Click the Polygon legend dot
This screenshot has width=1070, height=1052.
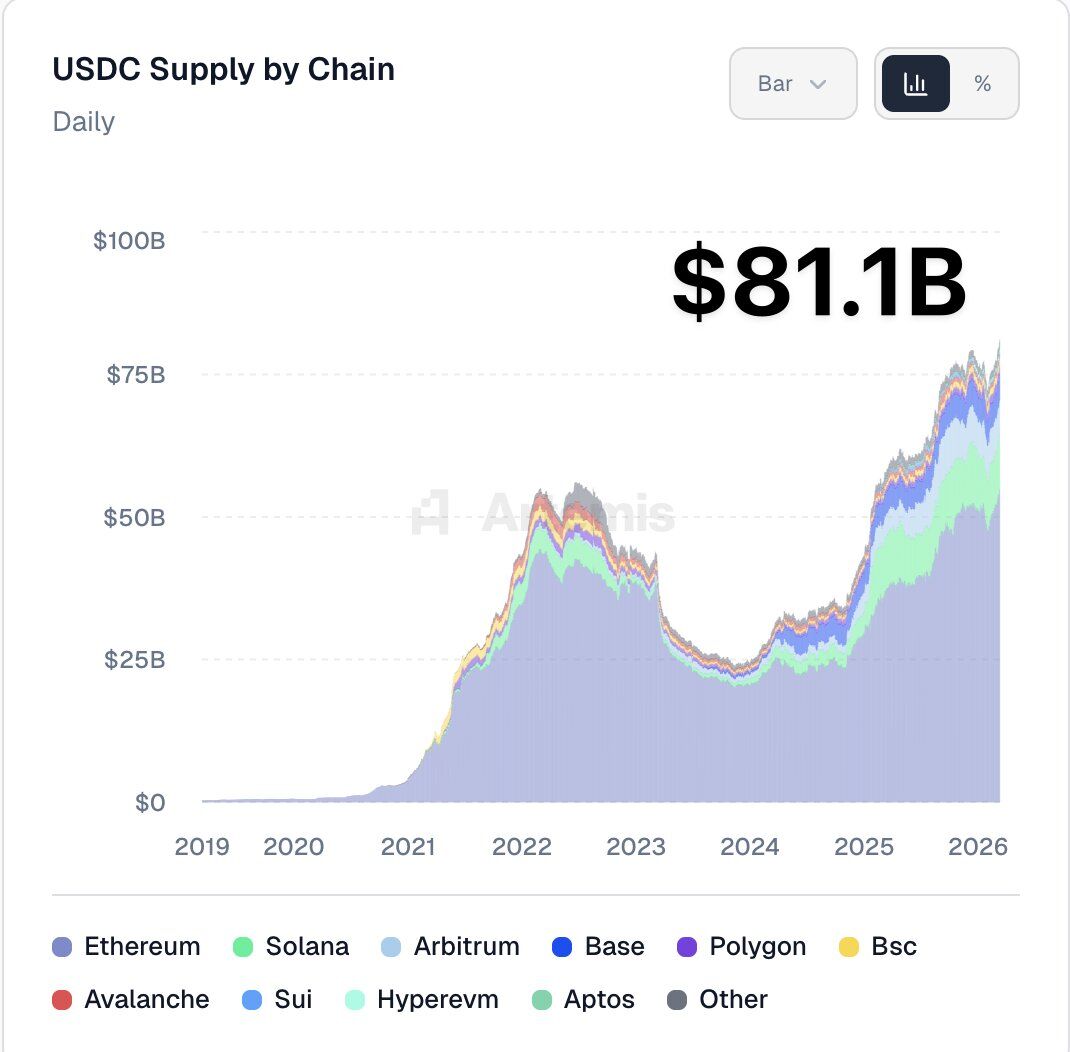coord(687,947)
